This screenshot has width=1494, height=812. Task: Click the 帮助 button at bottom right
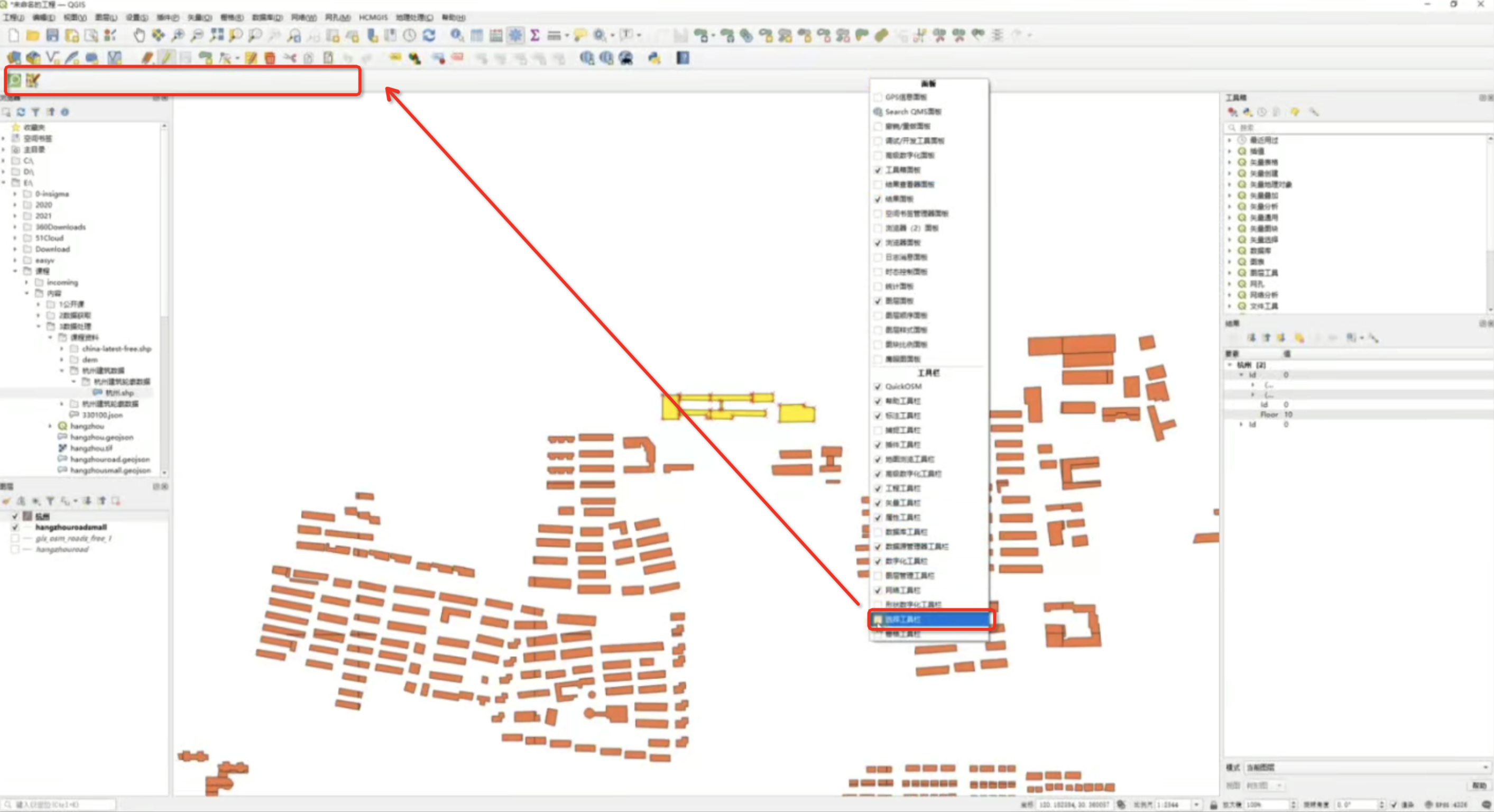pyautogui.click(x=1478, y=786)
